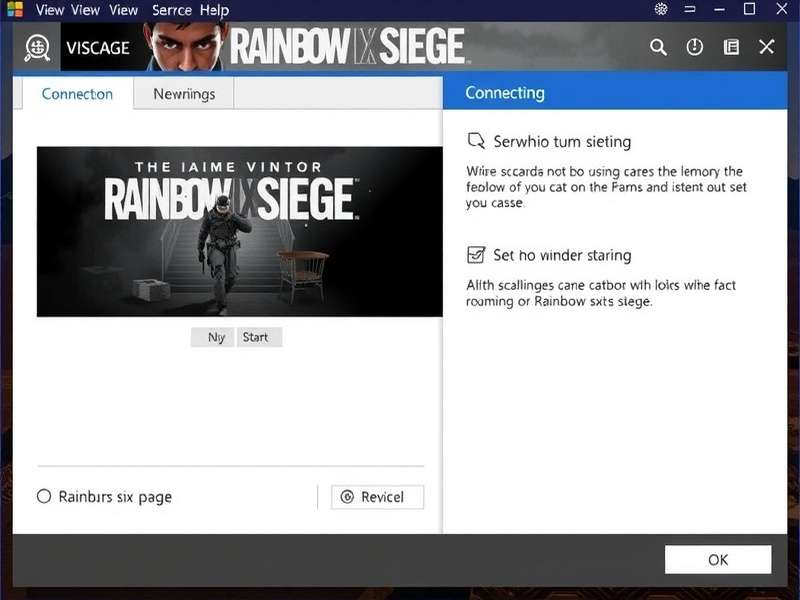The height and width of the screenshot is (600, 800).
Task: Open the second View menu
Action: 85,10
